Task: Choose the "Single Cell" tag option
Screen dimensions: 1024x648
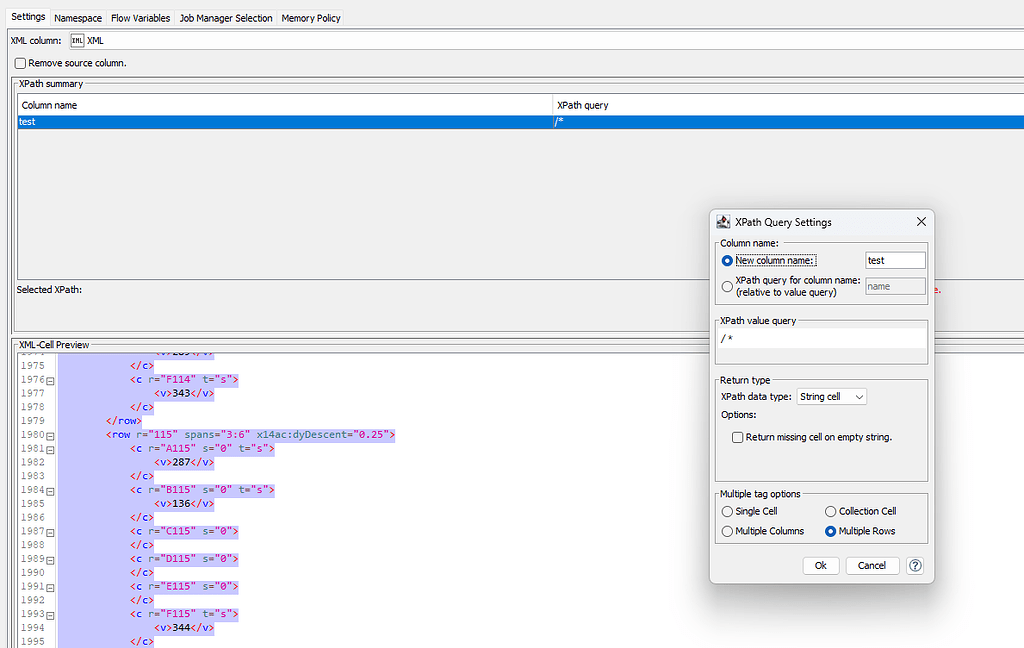Action: [729, 511]
